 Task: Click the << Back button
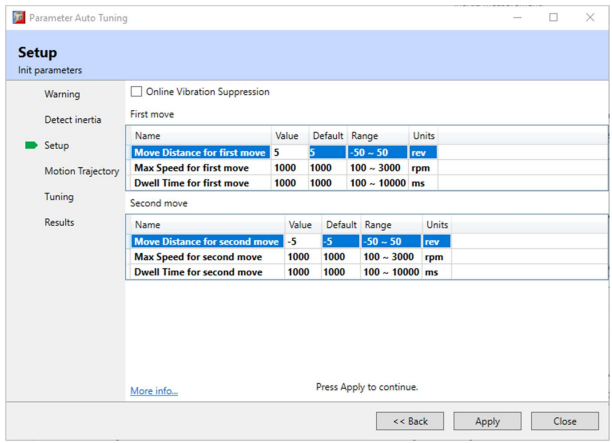410,421
